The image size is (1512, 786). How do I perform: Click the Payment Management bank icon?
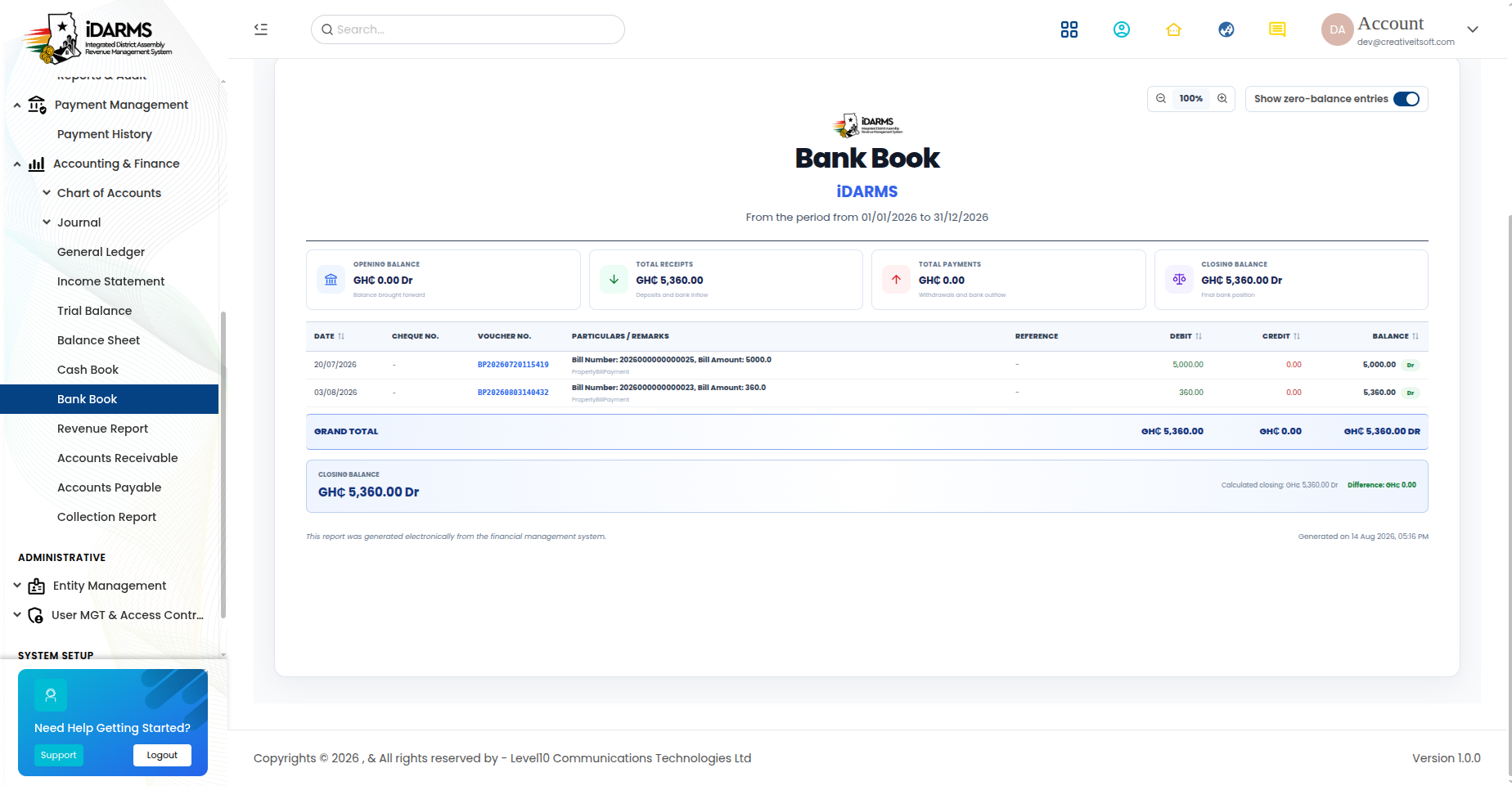37,105
